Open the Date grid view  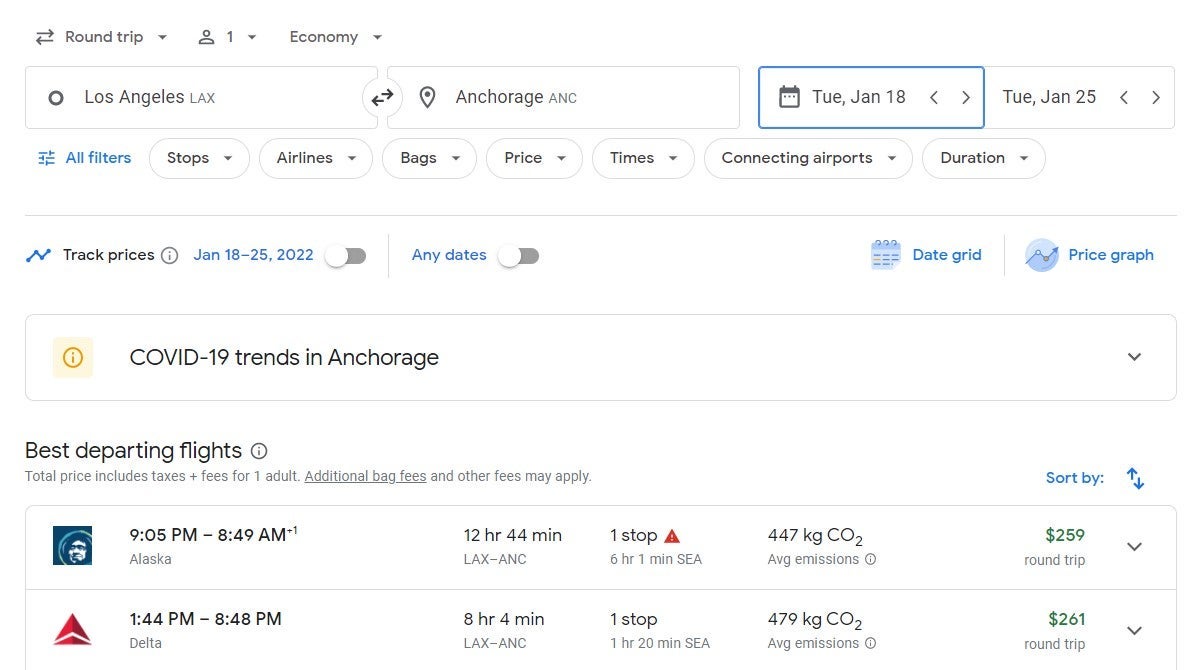[926, 255]
